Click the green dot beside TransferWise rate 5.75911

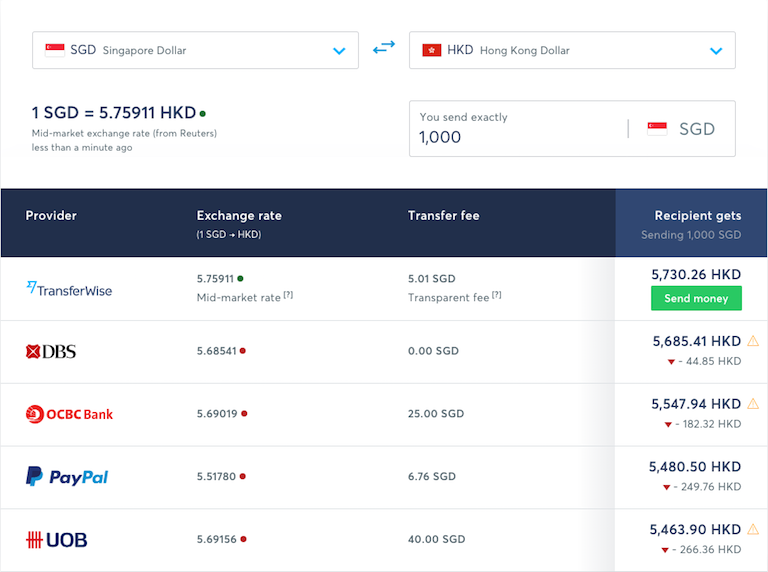240,279
